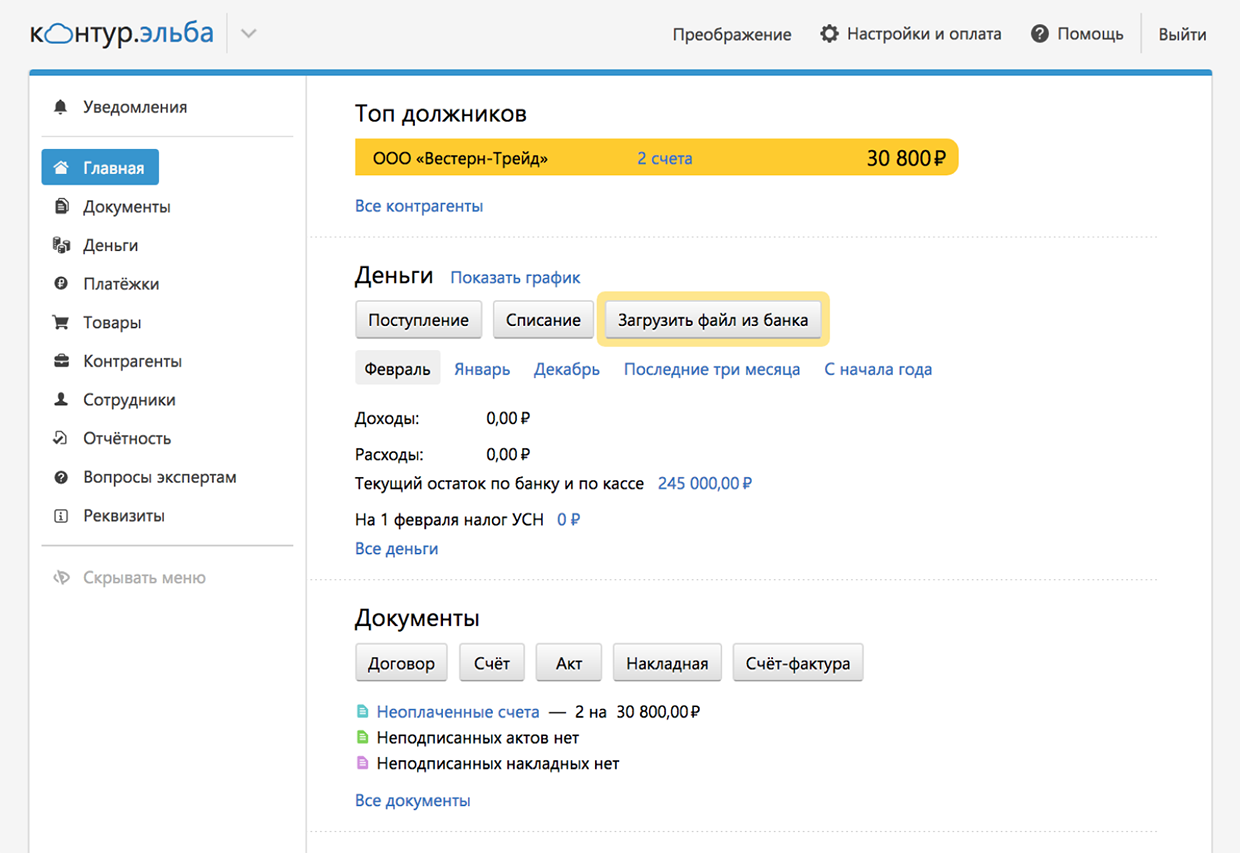The height and width of the screenshot is (853, 1240).
Task: Switch to Последние три месяца period
Action: click(711, 369)
